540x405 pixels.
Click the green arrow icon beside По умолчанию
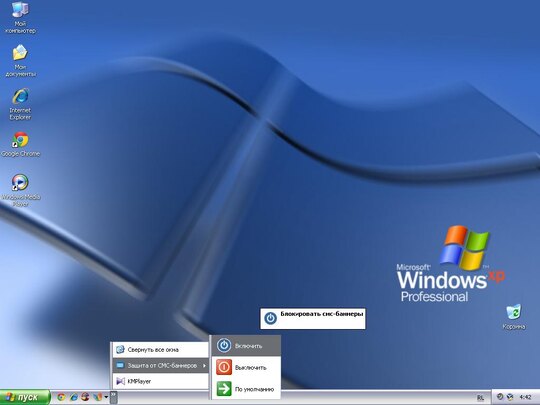[224, 389]
